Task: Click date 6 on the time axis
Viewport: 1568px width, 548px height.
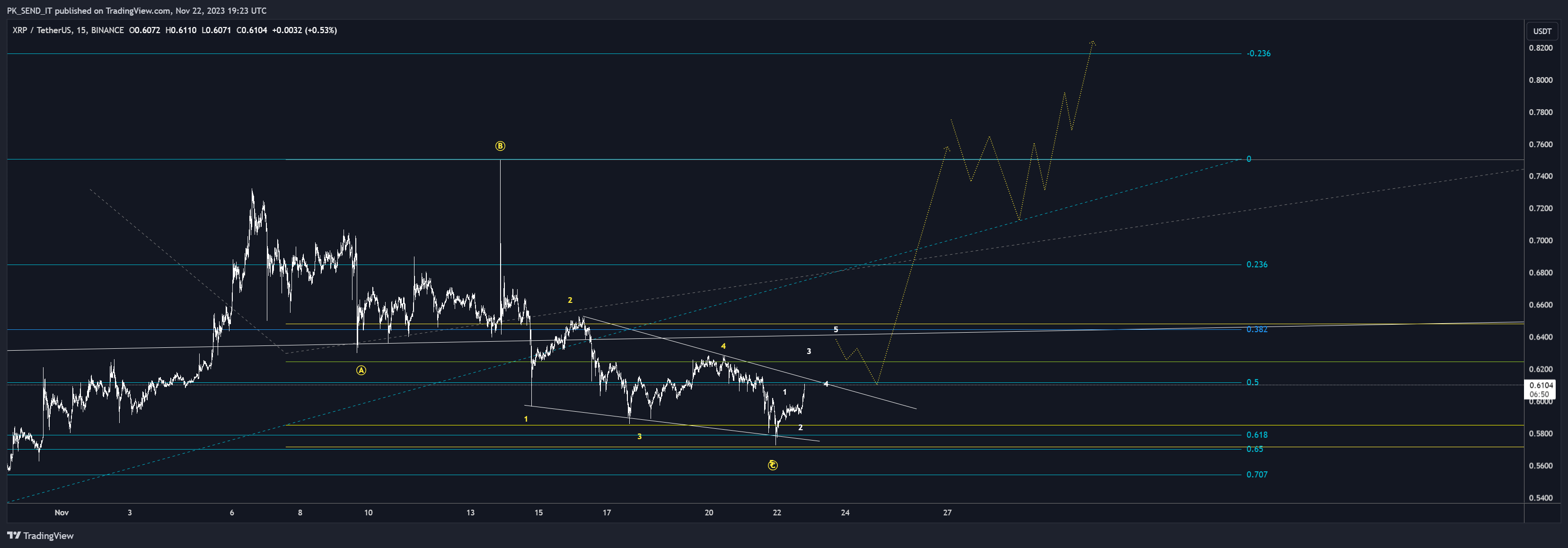Action: pyautogui.click(x=232, y=513)
